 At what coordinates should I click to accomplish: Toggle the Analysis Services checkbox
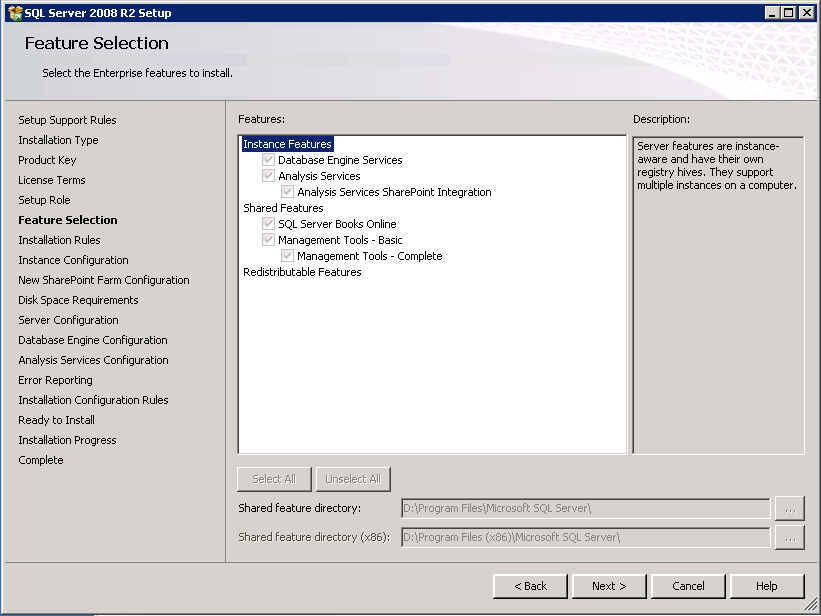coord(268,175)
